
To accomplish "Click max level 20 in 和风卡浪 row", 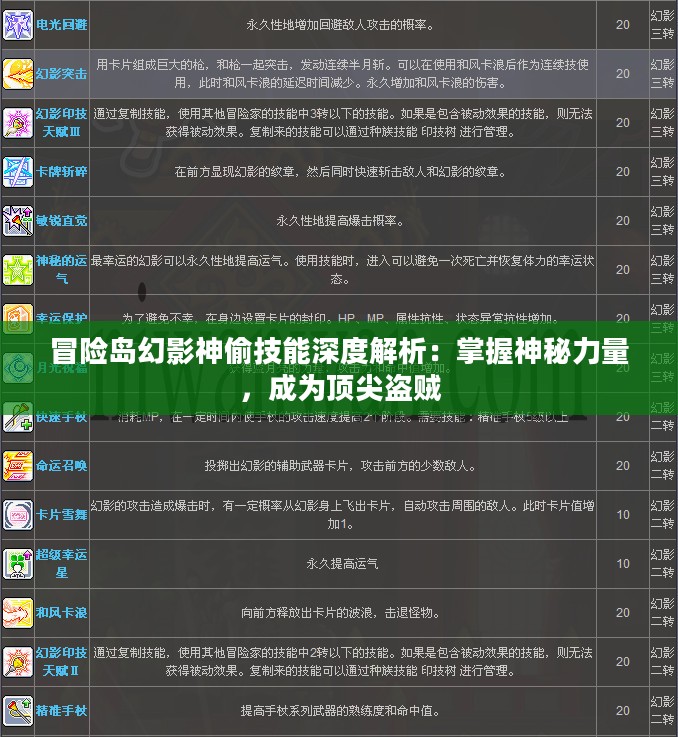I will [623, 612].
